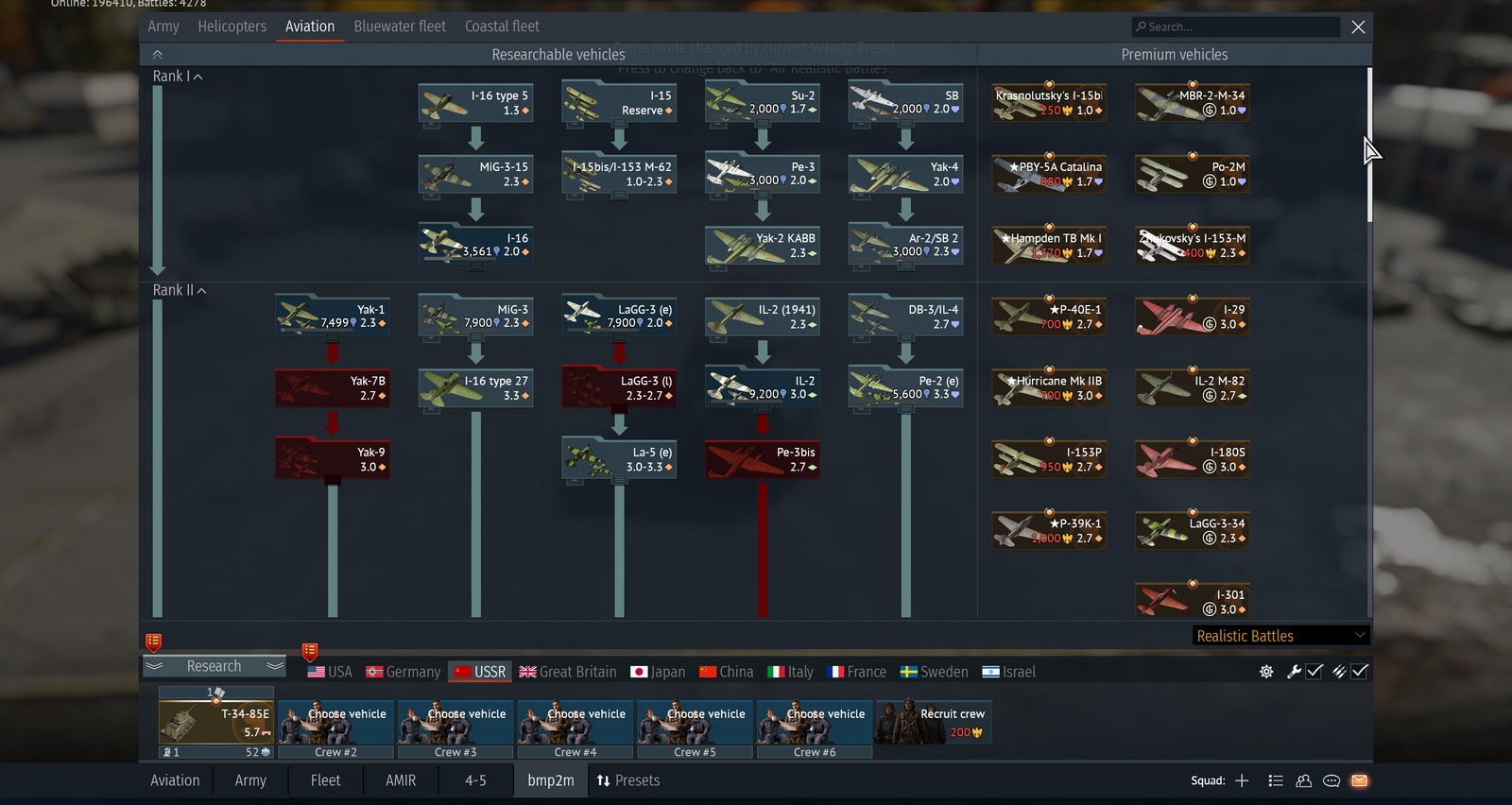The image size is (1512, 805).
Task: Select premium I-301 fighter
Action: click(1193, 602)
